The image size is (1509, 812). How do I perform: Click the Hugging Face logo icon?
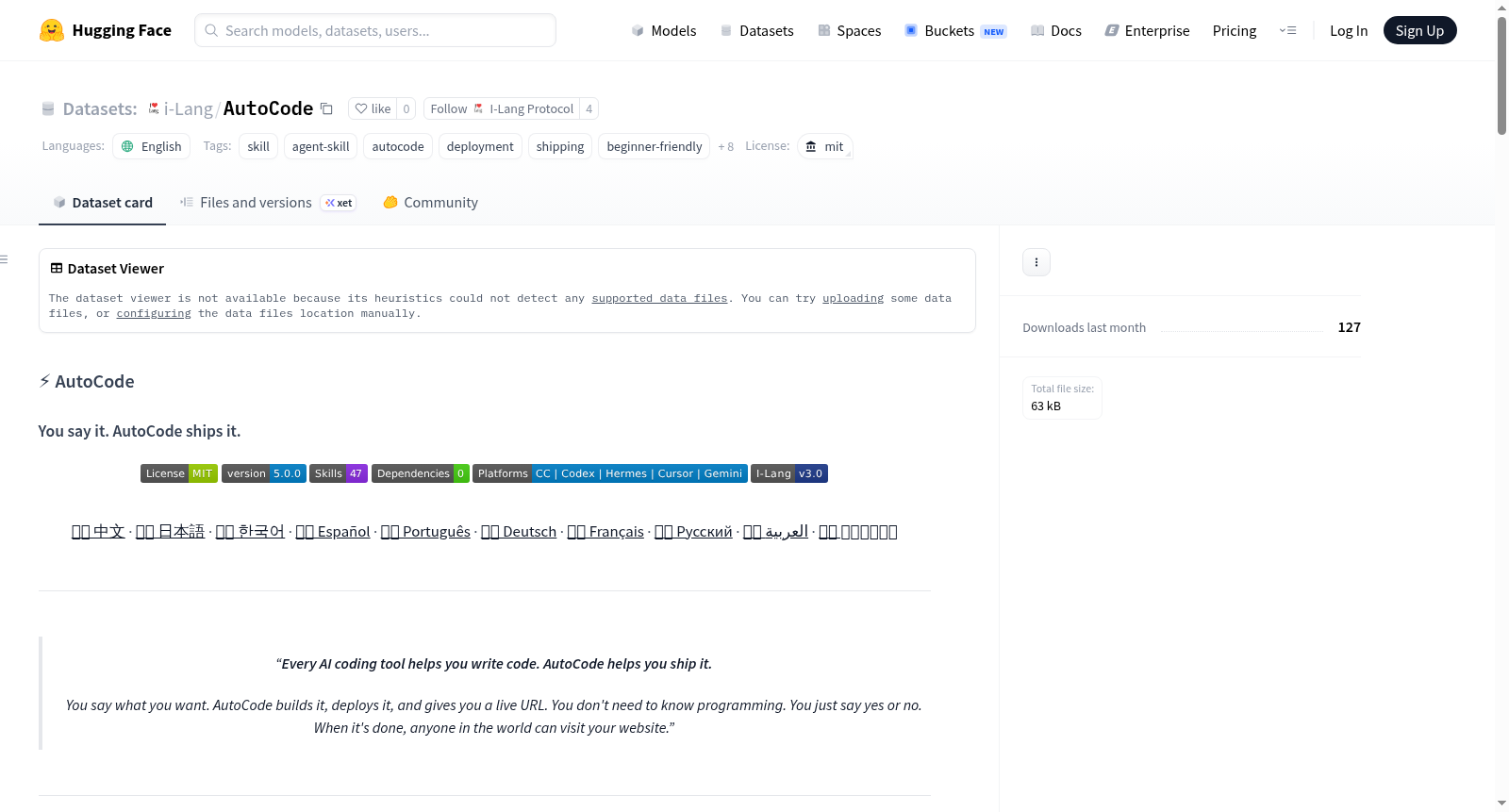52,30
